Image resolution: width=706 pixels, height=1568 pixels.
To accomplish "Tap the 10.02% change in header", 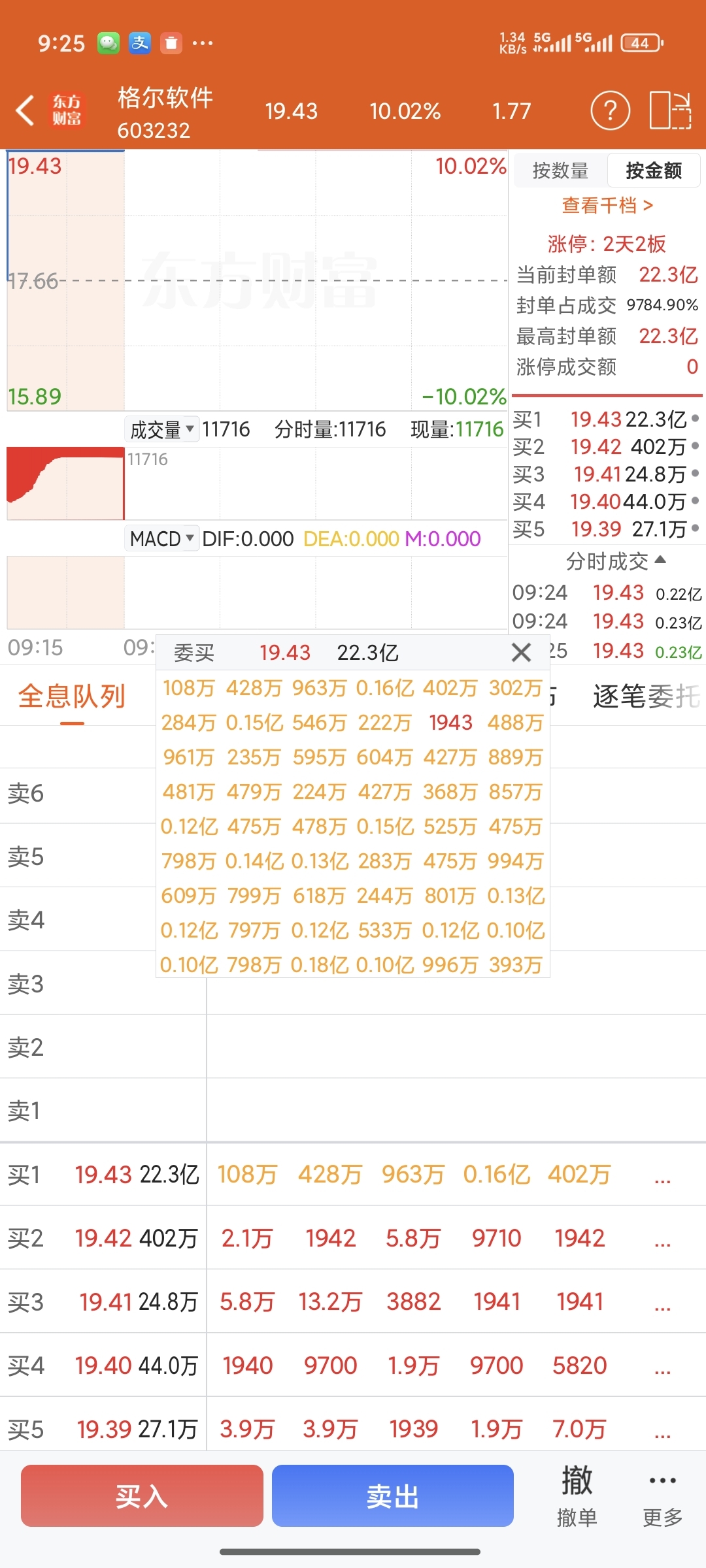I will point(405,111).
